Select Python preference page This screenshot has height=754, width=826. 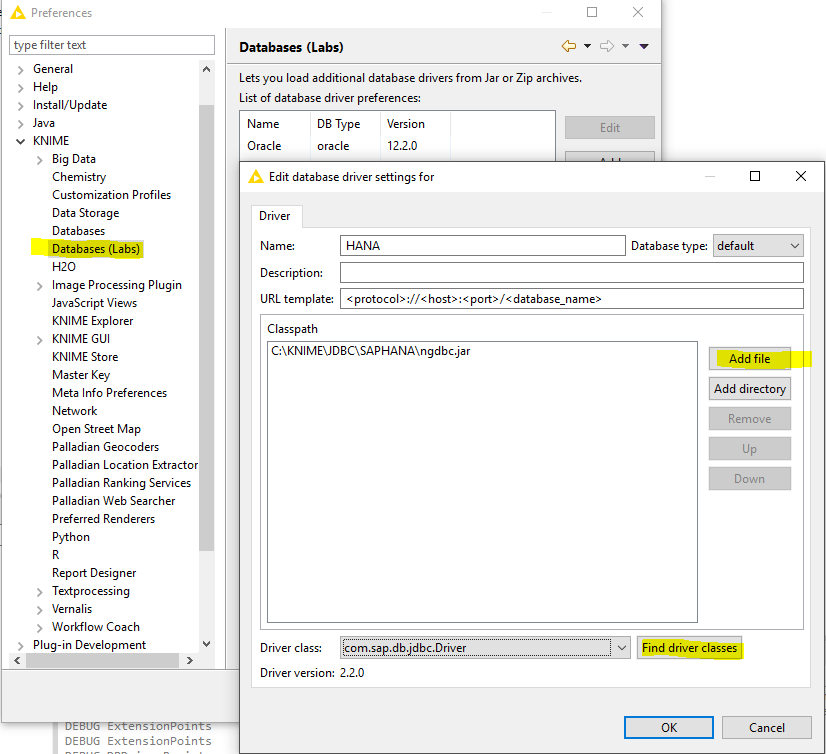(71, 537)
